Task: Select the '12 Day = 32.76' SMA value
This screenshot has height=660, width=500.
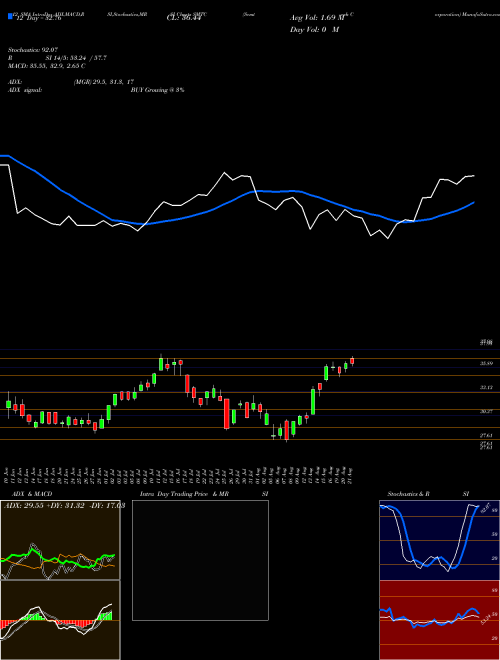Action: (x=38, y=18)
